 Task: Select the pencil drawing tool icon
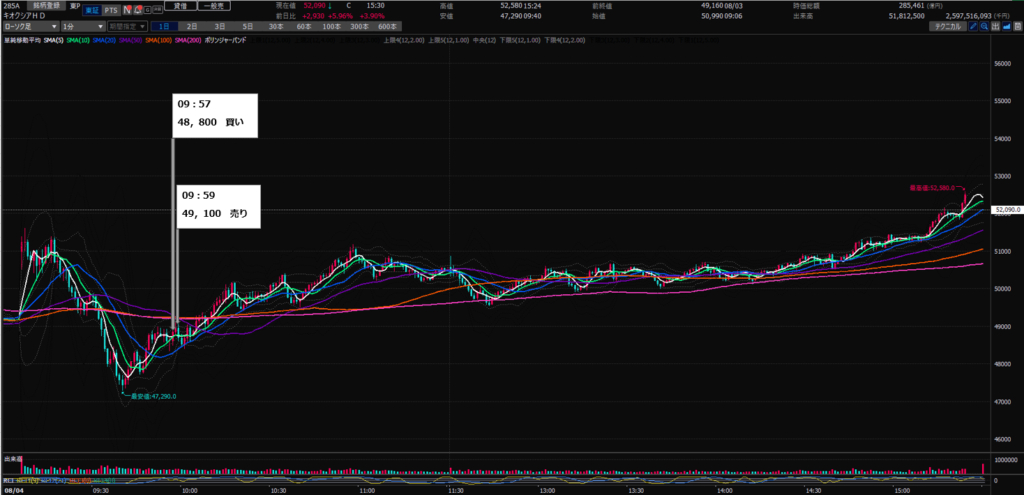[x=973, y=26]
